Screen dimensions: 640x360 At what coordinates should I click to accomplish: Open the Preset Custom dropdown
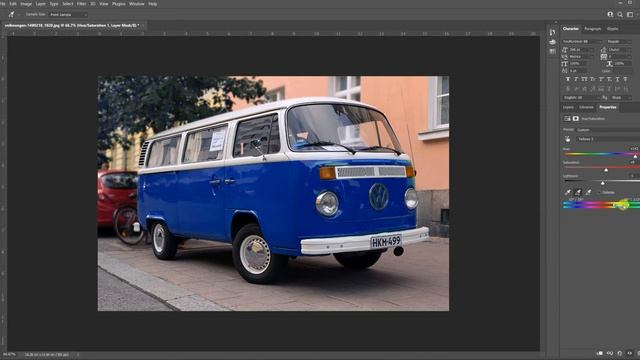click(608, 130)
